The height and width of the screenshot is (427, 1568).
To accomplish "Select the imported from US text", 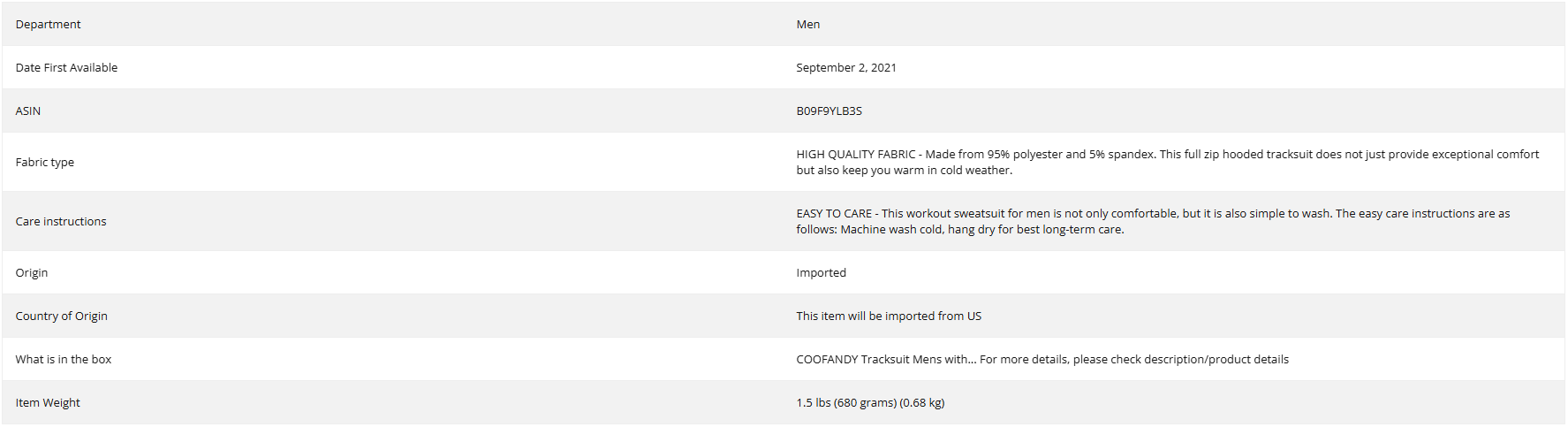I will point(889,316).
